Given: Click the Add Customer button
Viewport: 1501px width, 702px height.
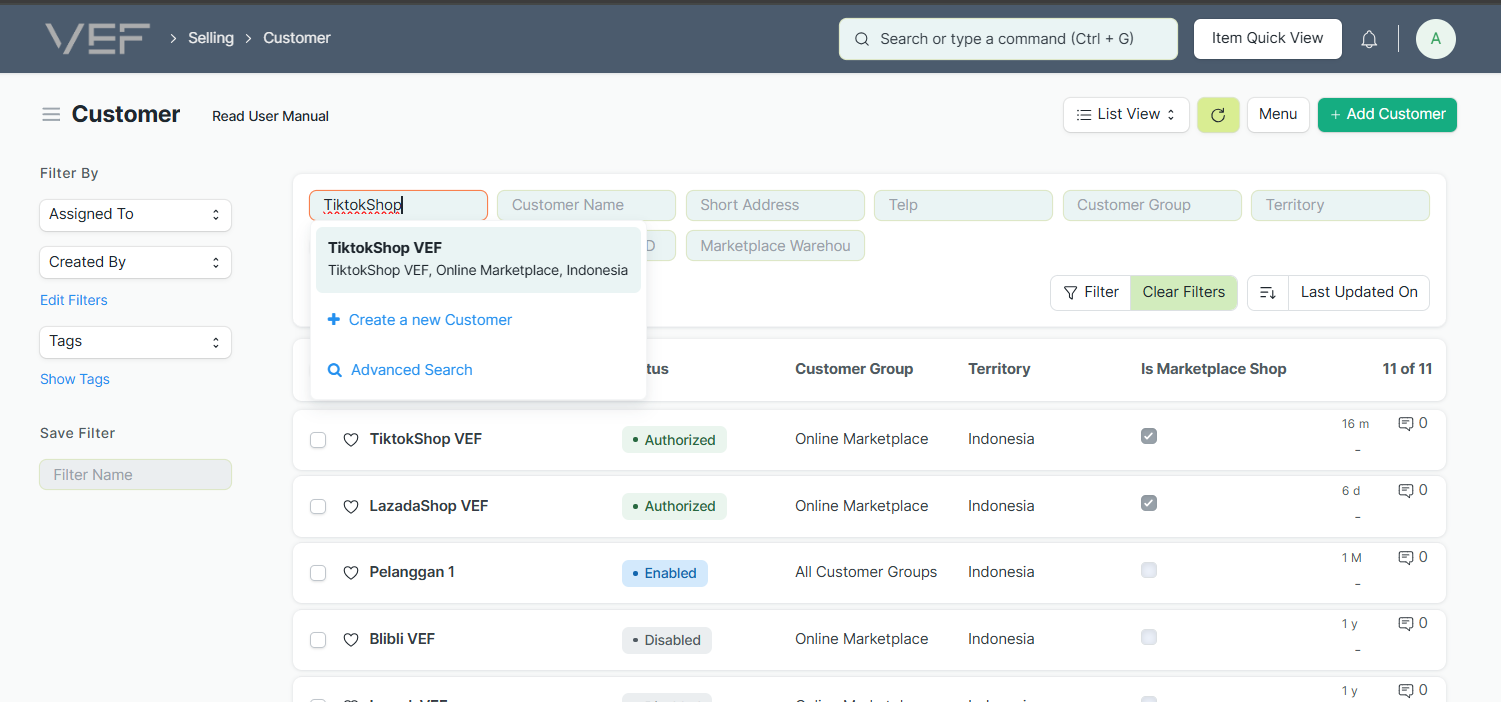Looking at the screenshot, I should tap(1387, 115).
